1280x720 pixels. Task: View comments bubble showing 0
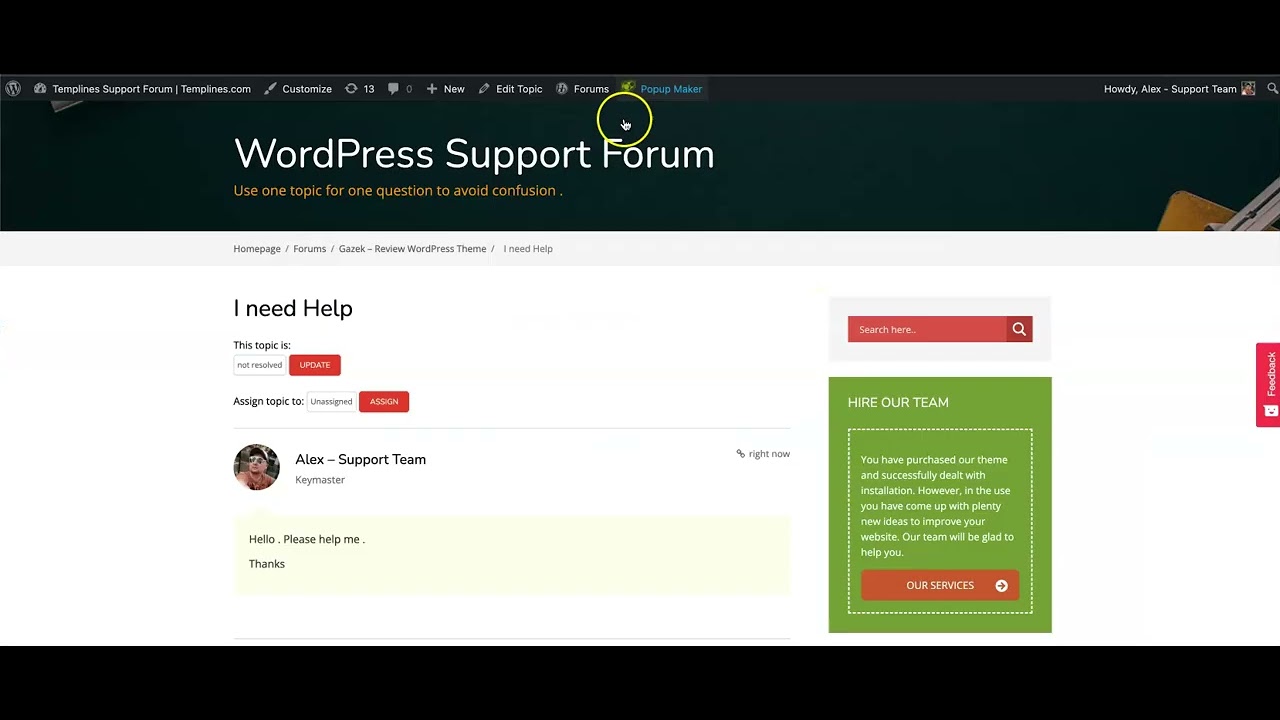(x=400, y=89)
